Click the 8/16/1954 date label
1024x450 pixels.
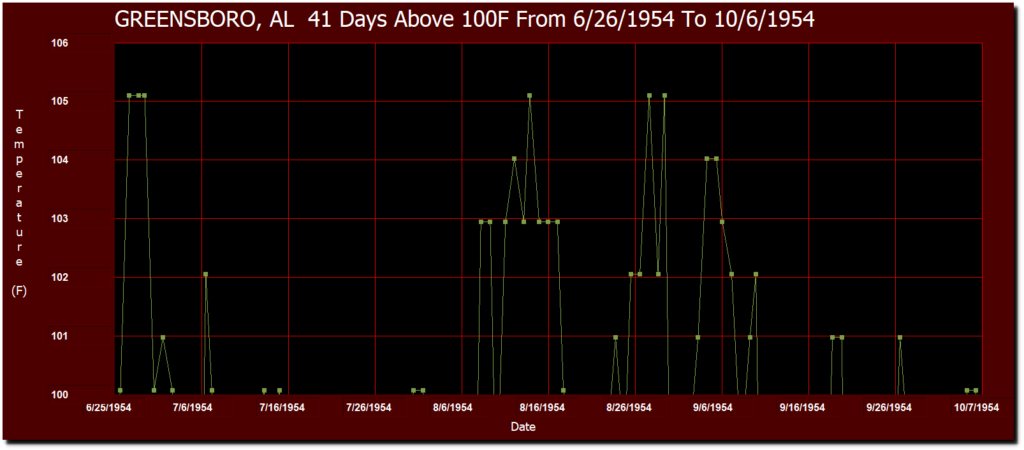tap(543, 408)
